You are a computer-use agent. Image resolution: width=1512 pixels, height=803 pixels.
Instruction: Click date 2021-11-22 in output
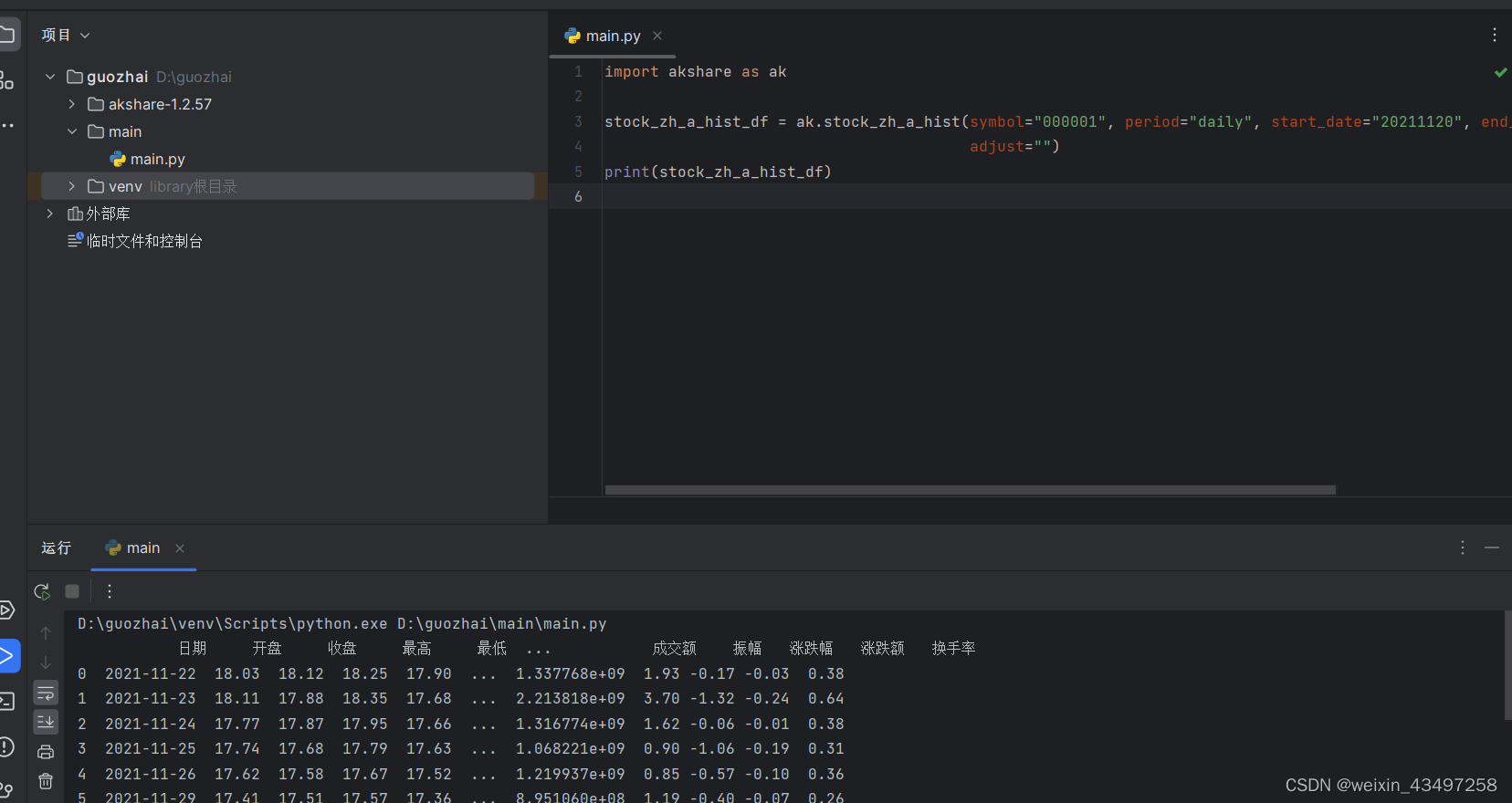(151, 673)
